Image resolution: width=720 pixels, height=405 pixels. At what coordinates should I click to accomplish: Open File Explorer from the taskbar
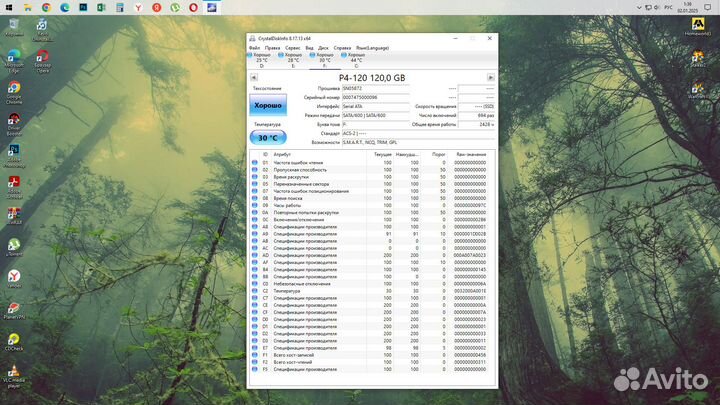pos(28,7)
